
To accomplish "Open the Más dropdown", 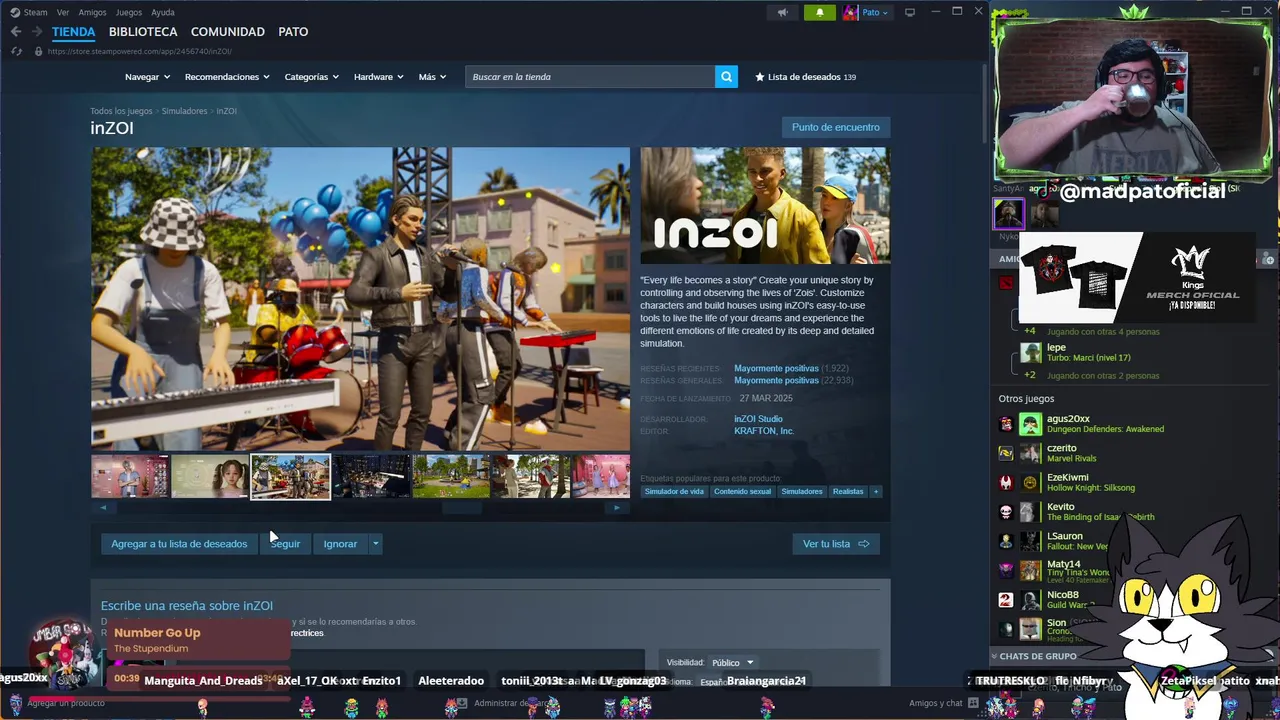I will pos(432,77).
